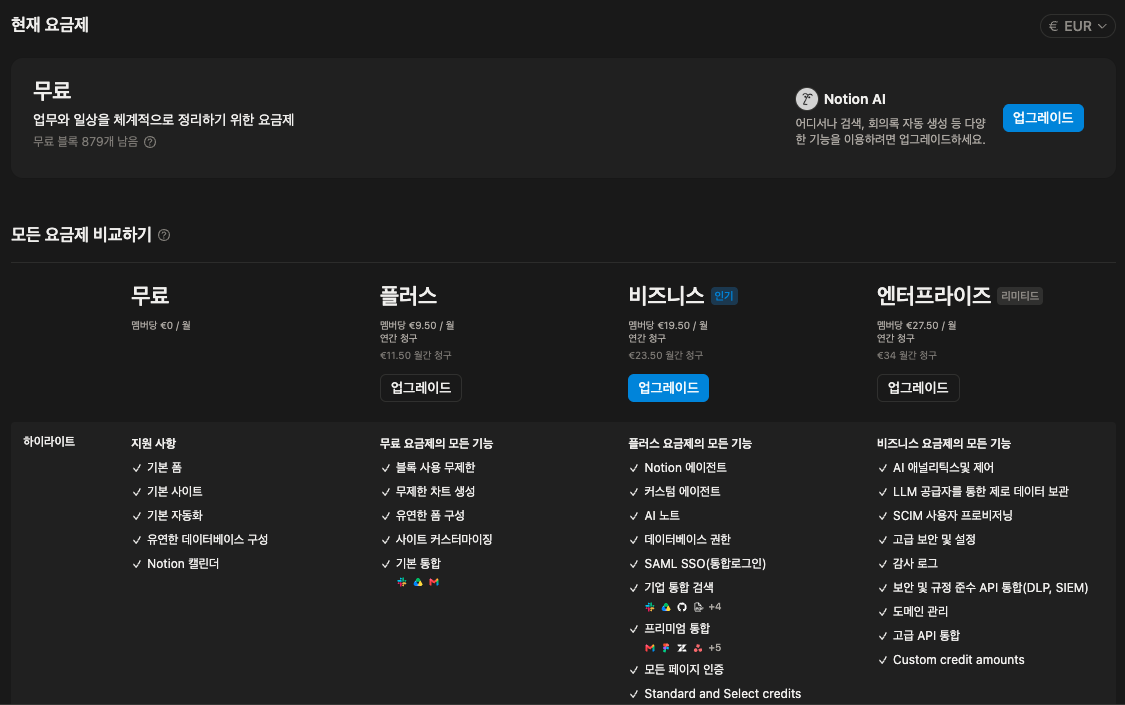
Task: Click 보안 및 규정 준수 API 통합(DLP, SIEM)
Action: pyautogui.click(x=990, y=587)
